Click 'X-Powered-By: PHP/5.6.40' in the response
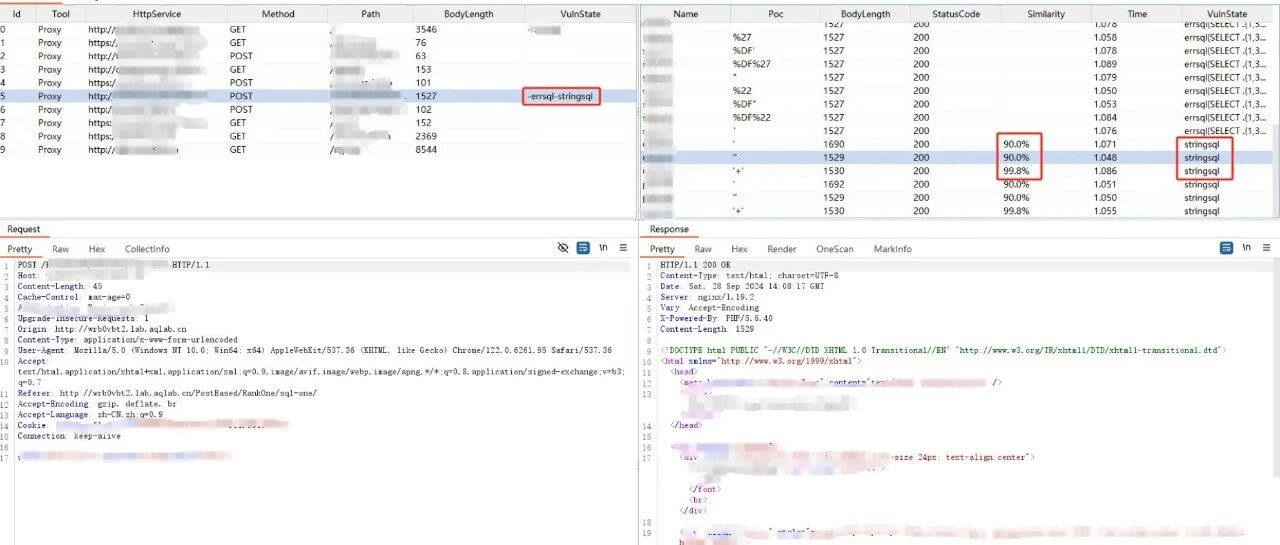 pyautogui.click(x=716, y=318)
